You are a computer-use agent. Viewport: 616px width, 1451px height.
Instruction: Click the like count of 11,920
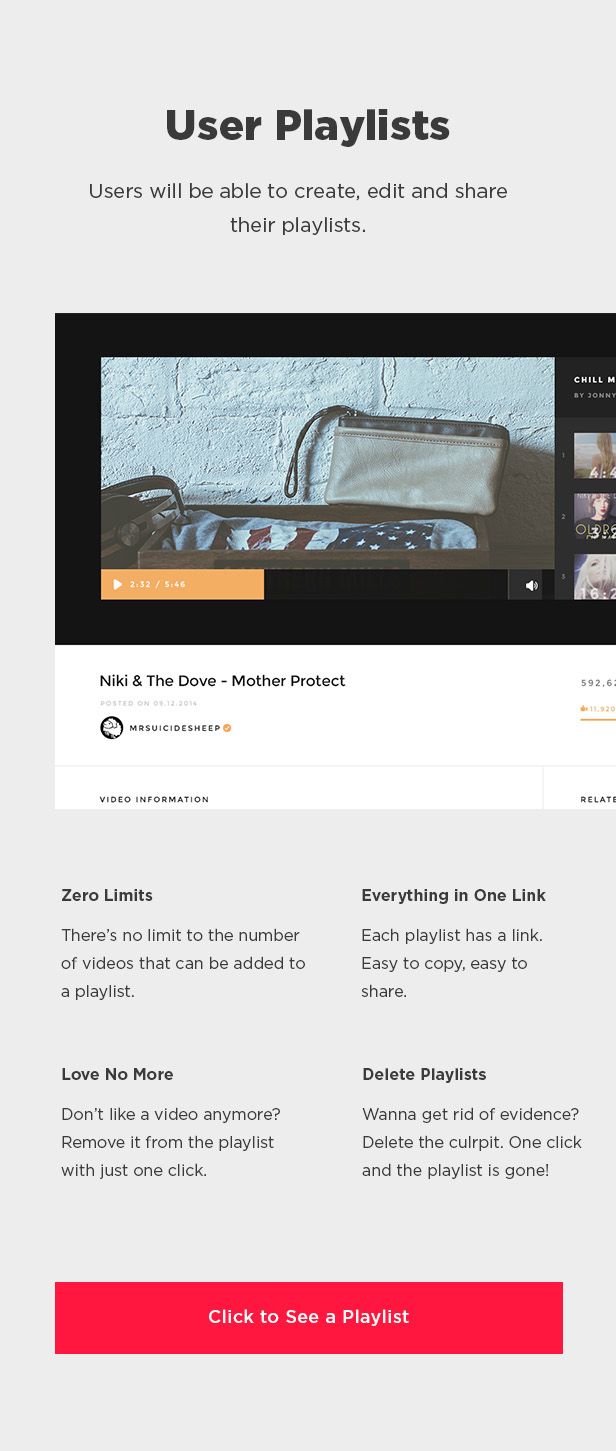598,707
